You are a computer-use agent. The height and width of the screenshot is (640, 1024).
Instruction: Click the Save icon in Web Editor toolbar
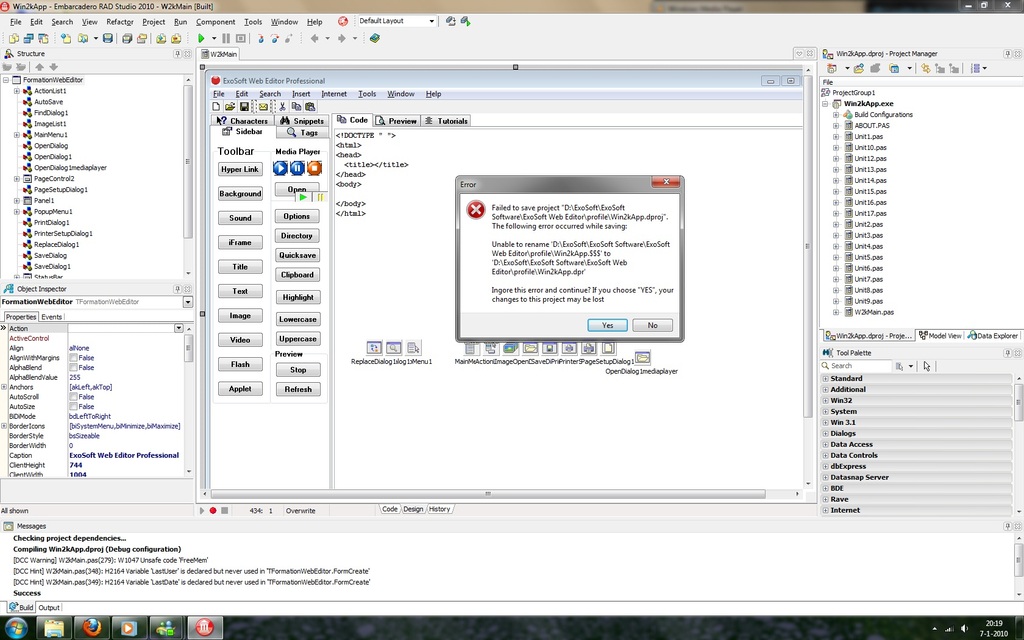coord(244,105)
